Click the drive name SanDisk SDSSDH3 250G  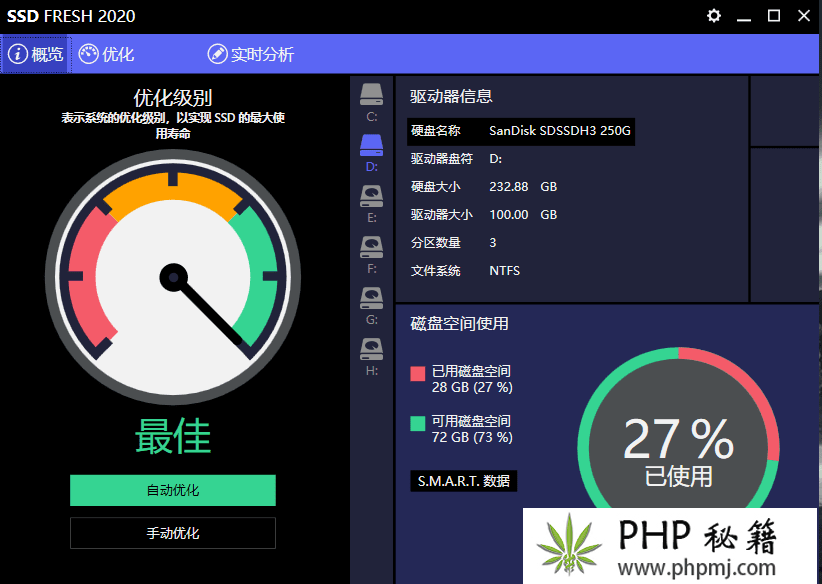[559, 131]
